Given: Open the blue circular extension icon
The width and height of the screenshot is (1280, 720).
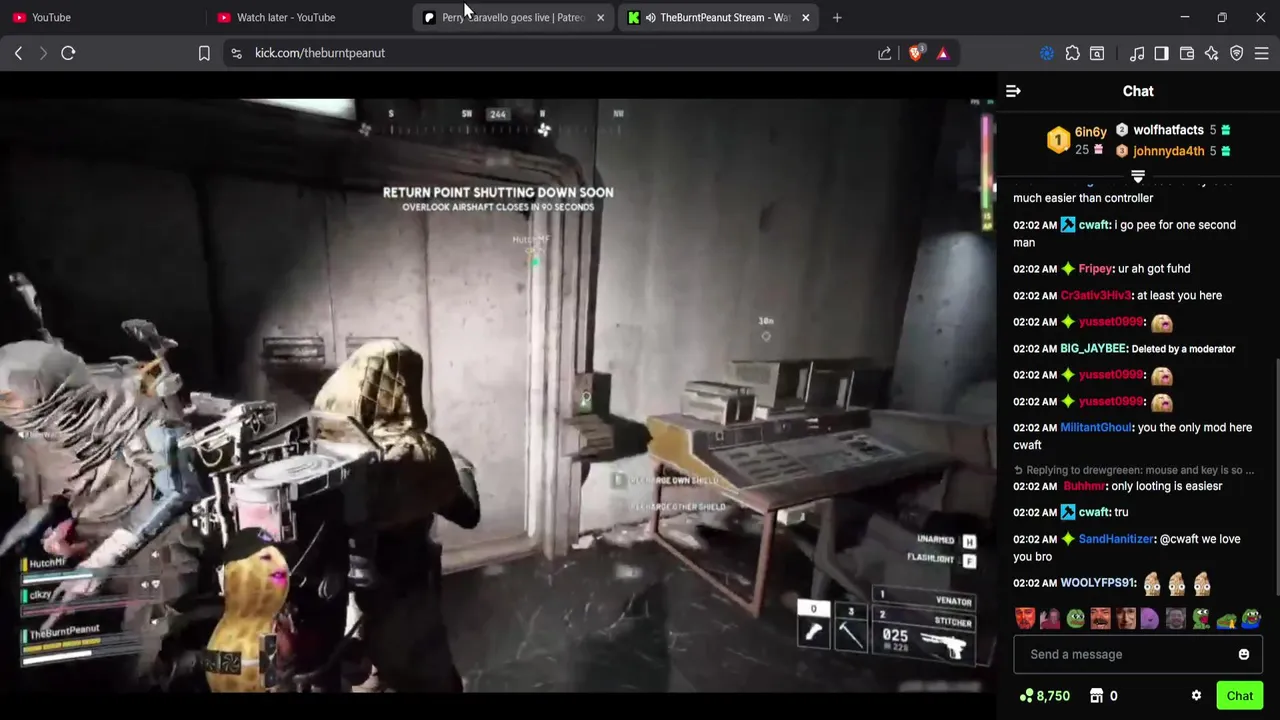Looking at the screenshot, I should coord(1047,53).
